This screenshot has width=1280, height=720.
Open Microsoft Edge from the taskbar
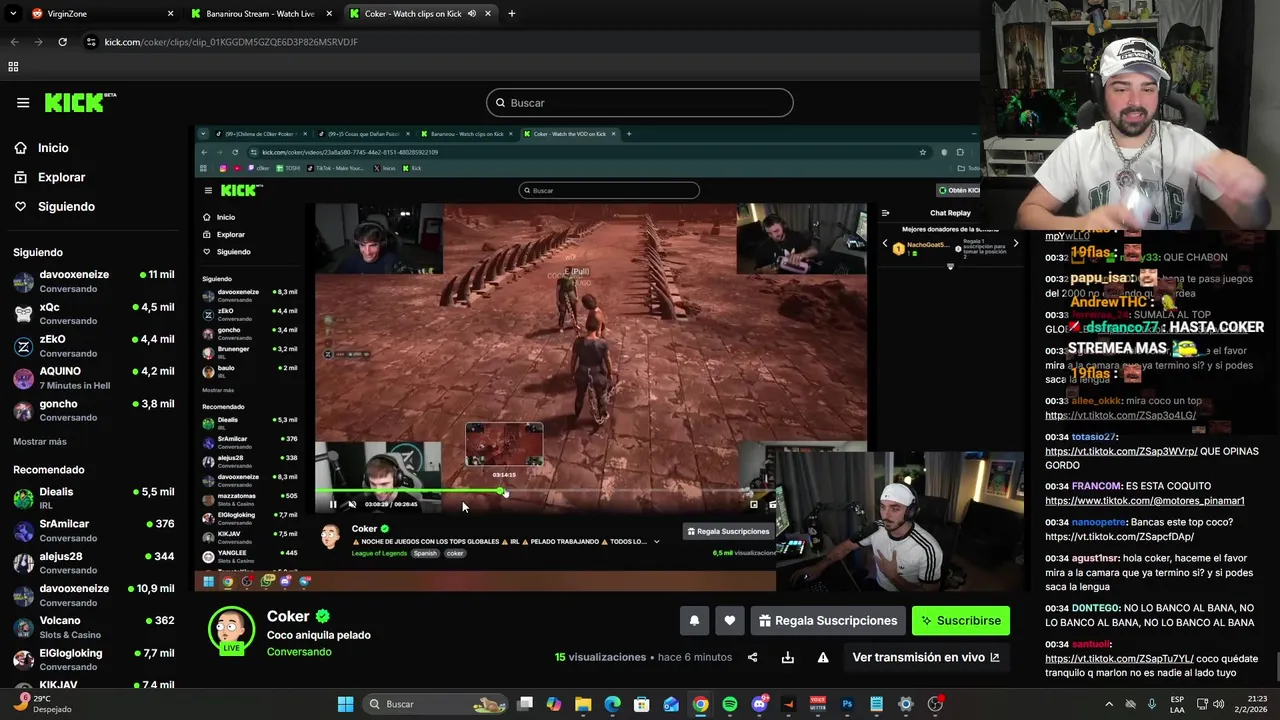pos(612,704)
